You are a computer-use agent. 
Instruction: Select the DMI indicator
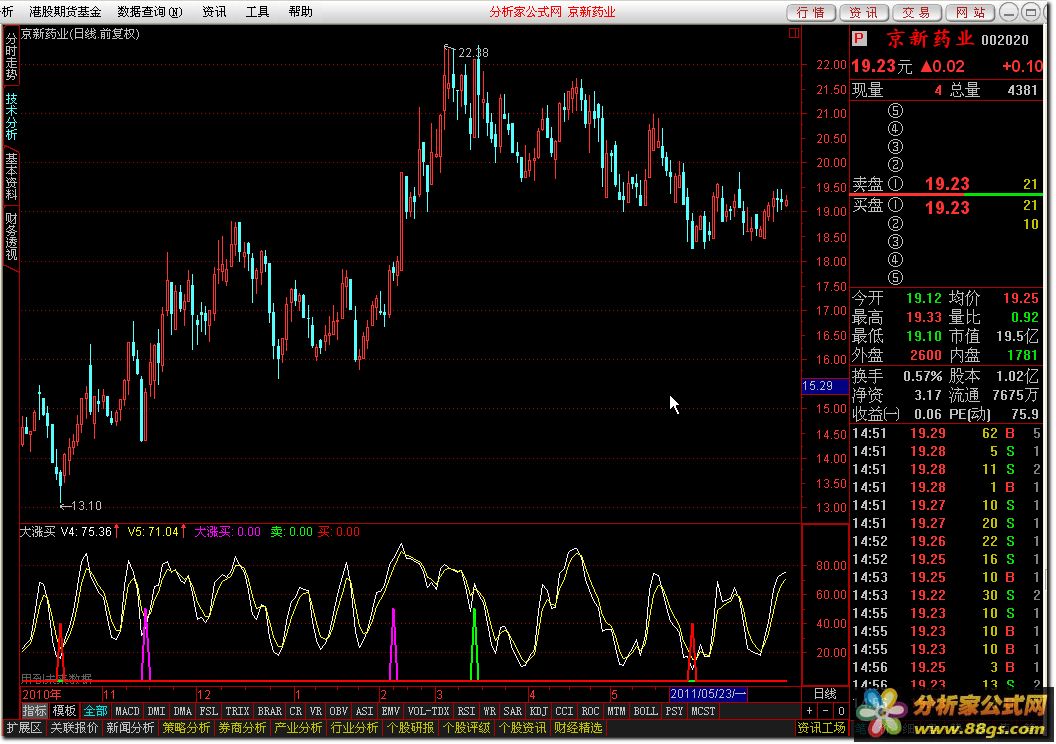click(x=156, y=711)
